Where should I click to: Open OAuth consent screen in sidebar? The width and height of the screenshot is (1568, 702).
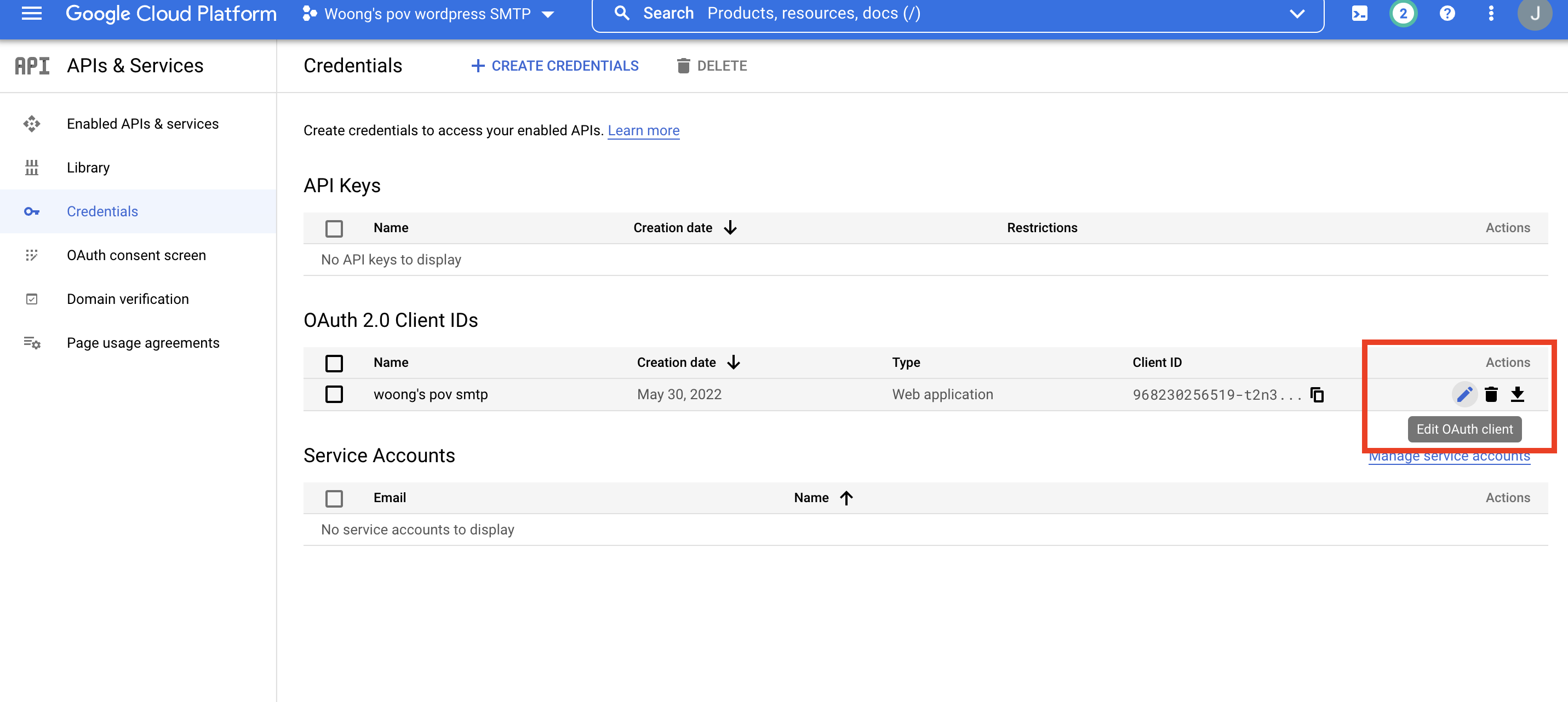(x=136, y=255)
